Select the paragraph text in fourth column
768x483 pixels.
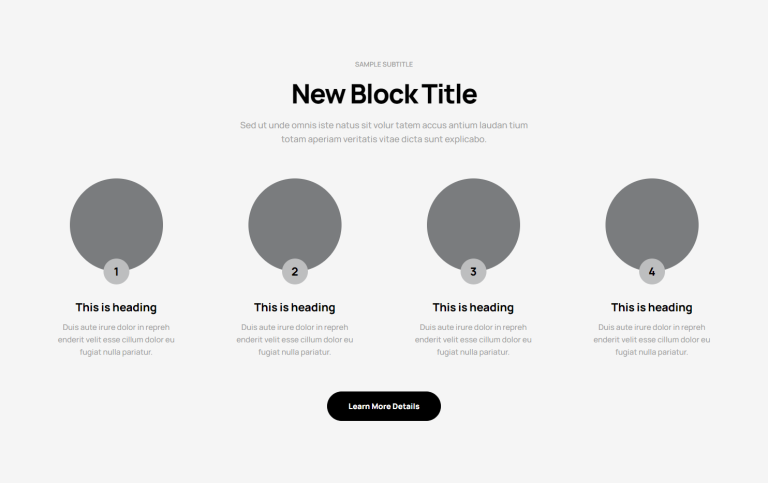coord(652,339)
